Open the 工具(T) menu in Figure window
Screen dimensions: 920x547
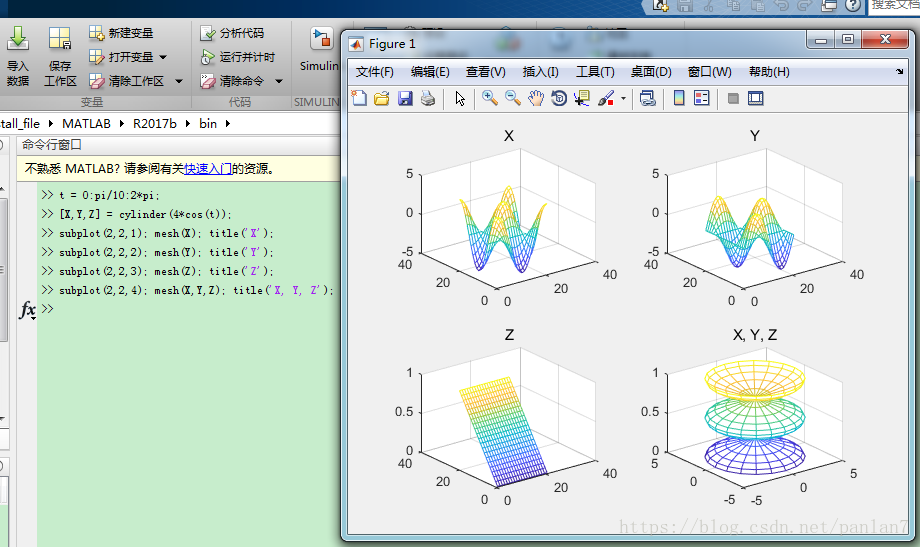595,72
